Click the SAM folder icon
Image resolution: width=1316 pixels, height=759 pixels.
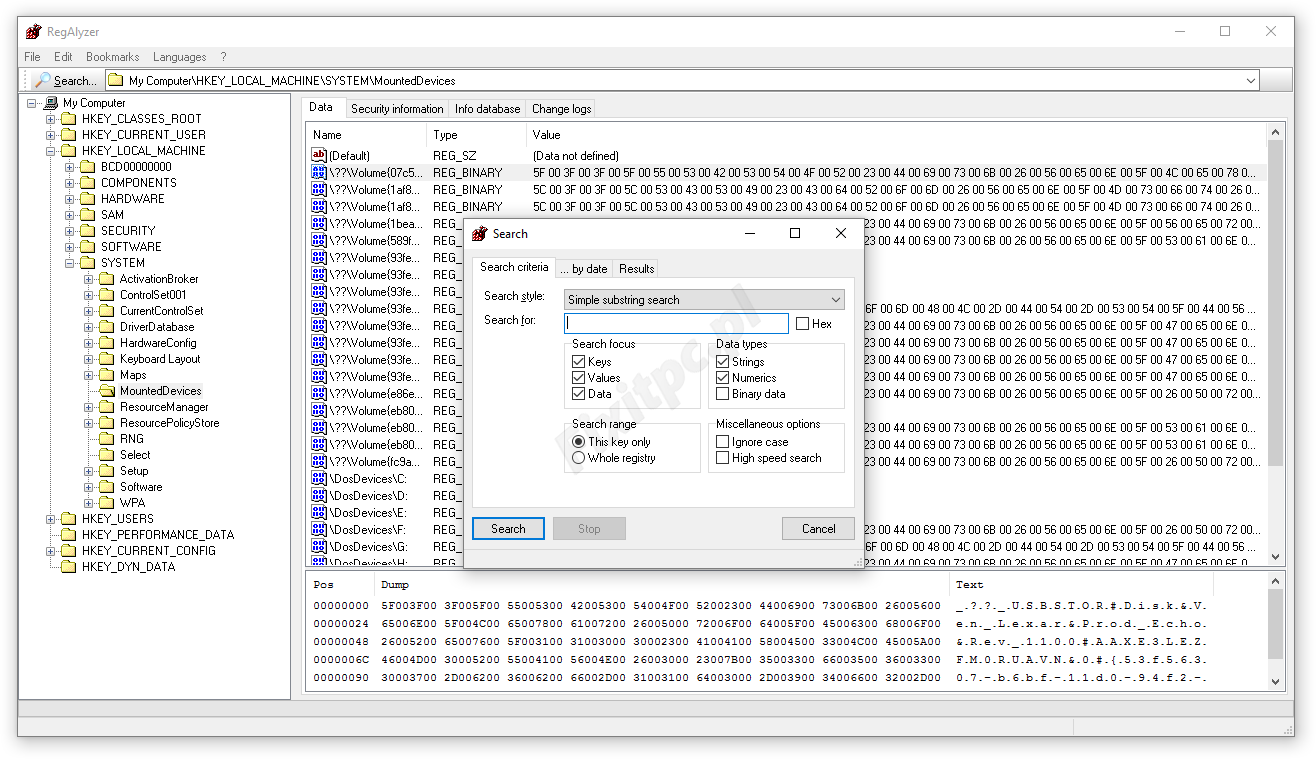pos(87,215)
